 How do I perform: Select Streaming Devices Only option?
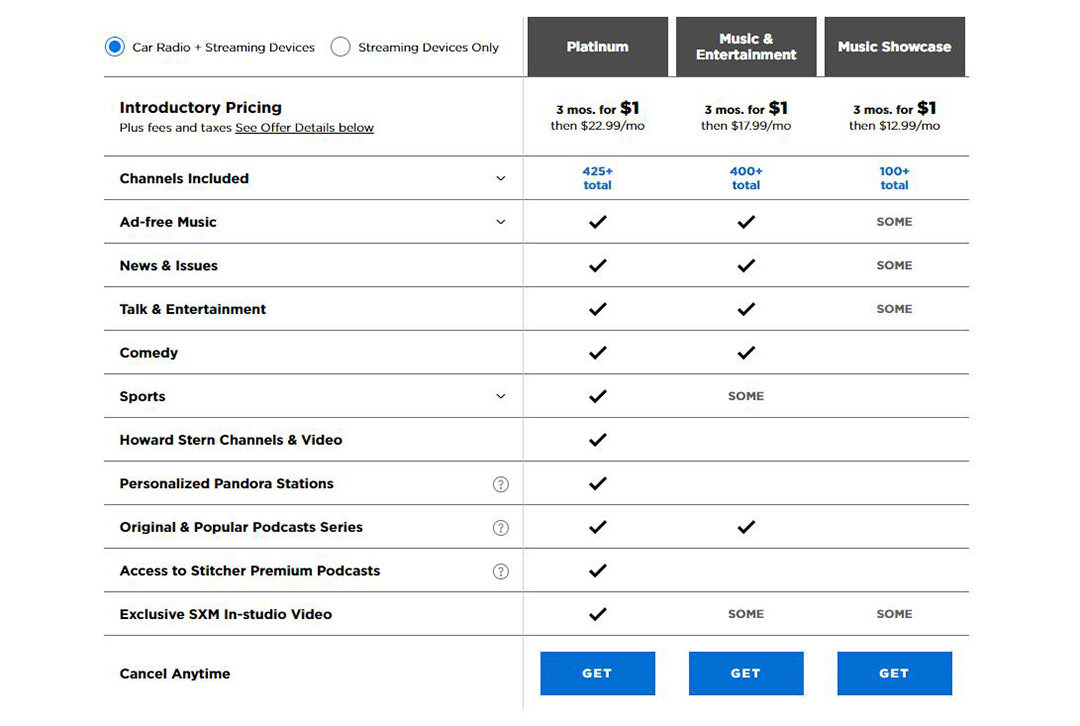point(341,47)
